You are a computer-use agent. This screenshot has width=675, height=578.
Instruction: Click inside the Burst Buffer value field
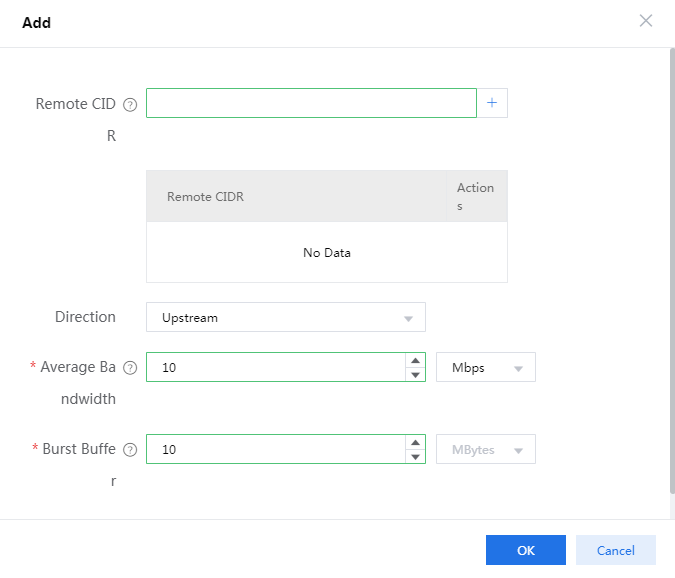click(275, 450)
